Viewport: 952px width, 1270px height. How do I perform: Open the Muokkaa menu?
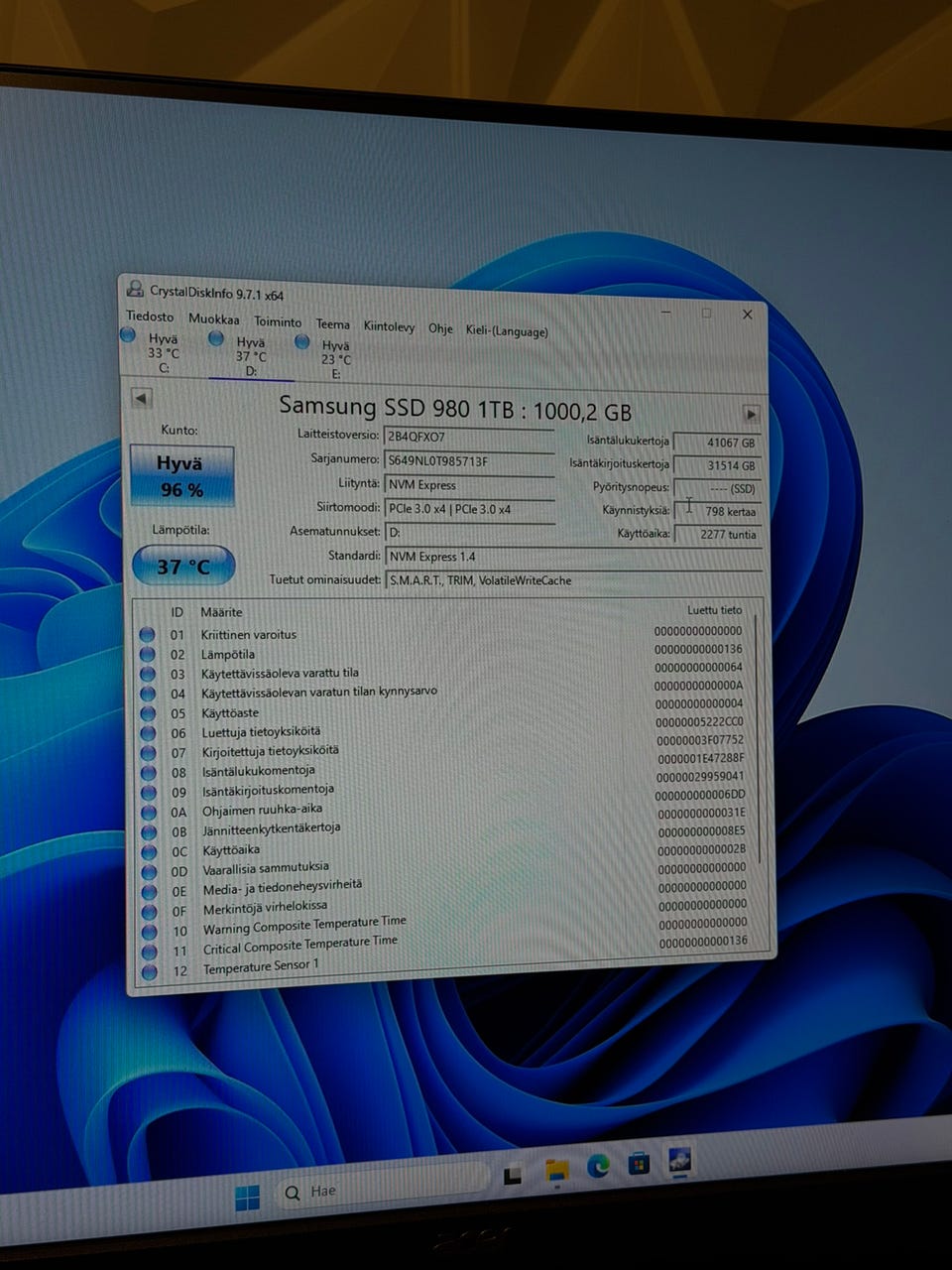click(x=214, y=319)
